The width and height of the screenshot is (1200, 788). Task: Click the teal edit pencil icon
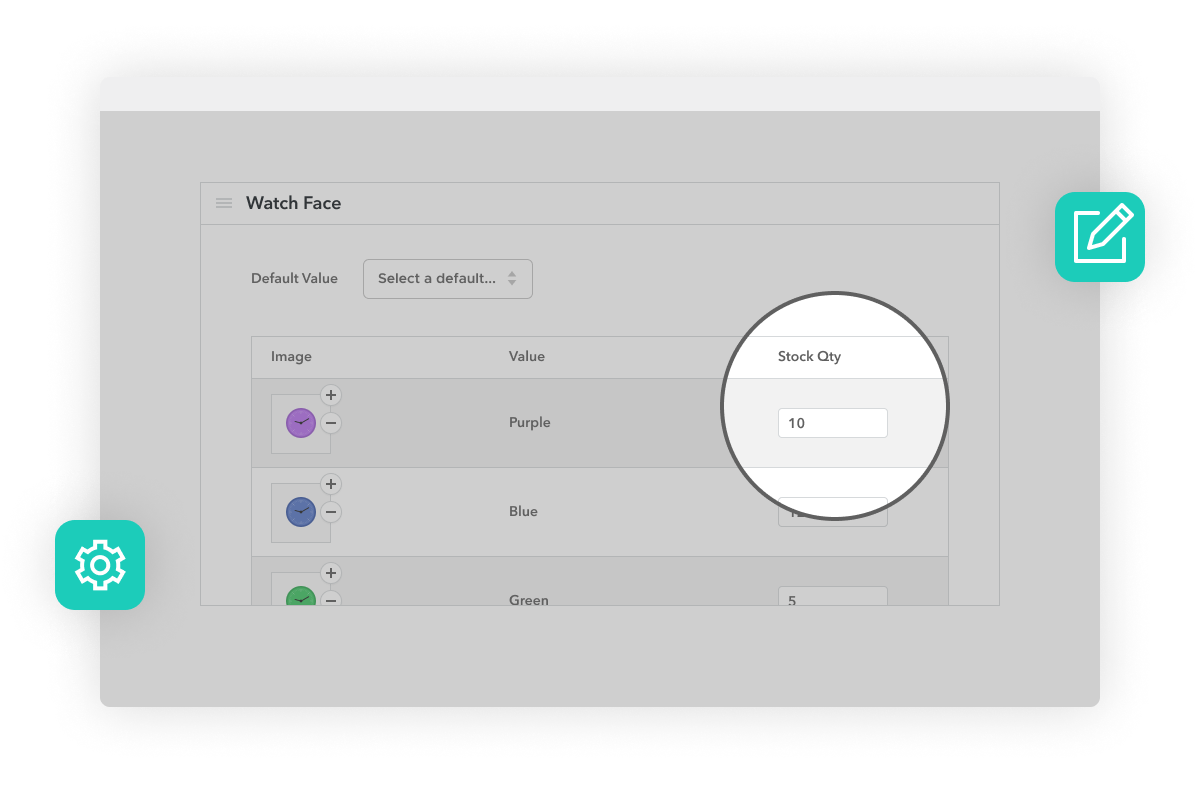pyautogui.click(x=1100, y=237)
